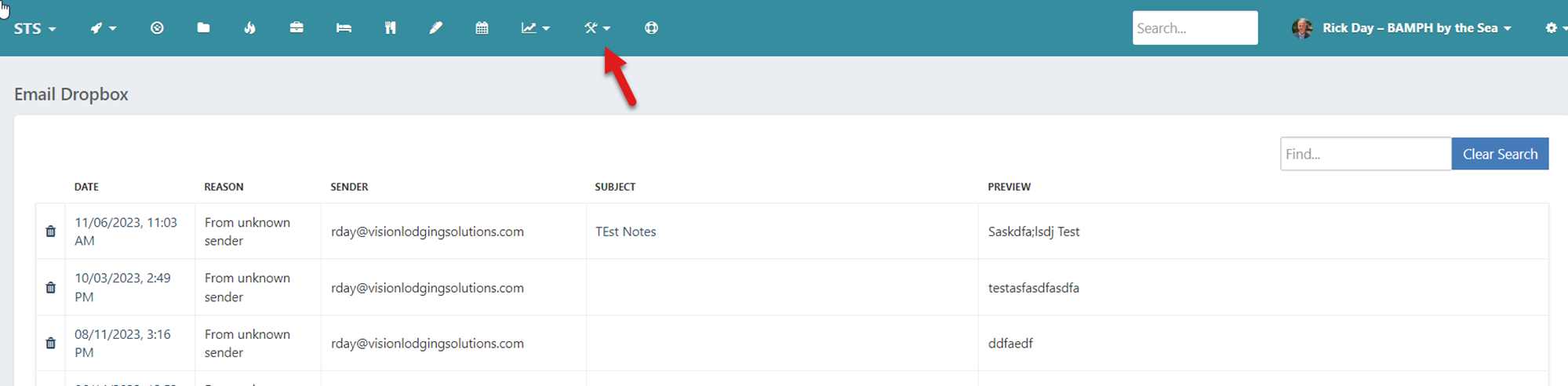Open the calendar icon

pos(482,28)
